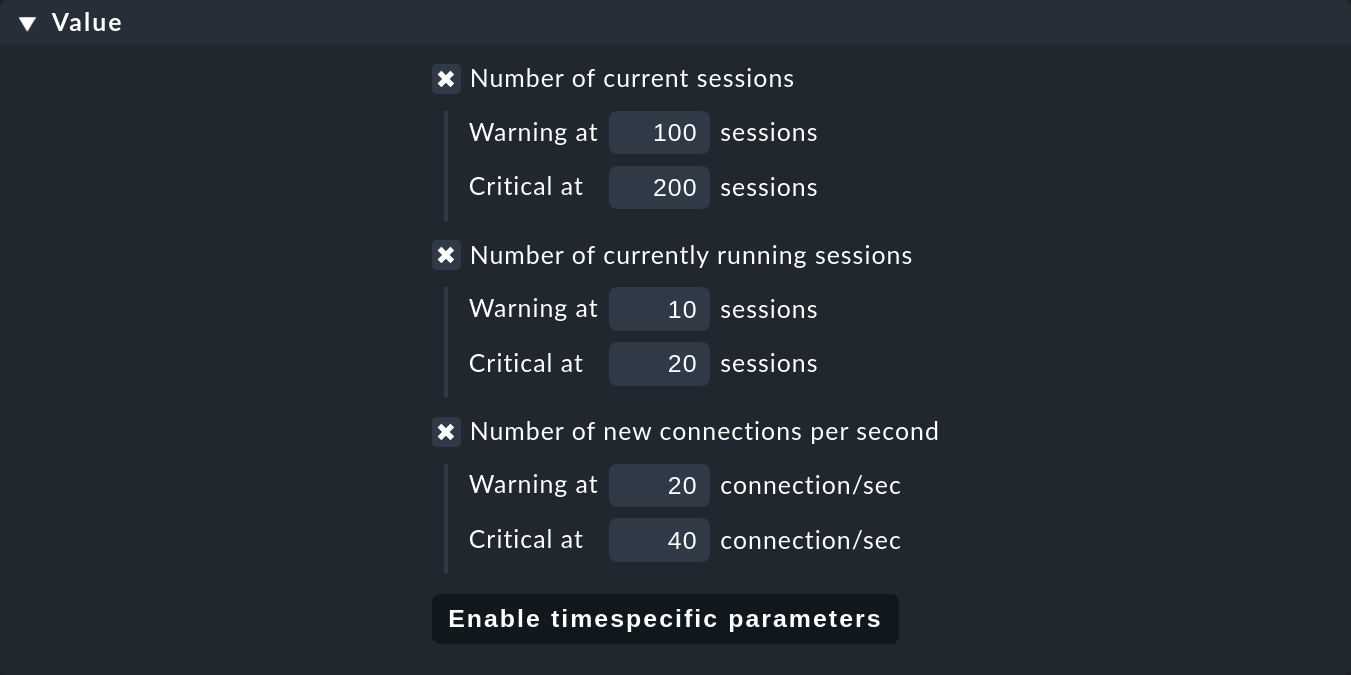
Task: Click the sessions unit label next to 100
Action: [x=769, y=132]
